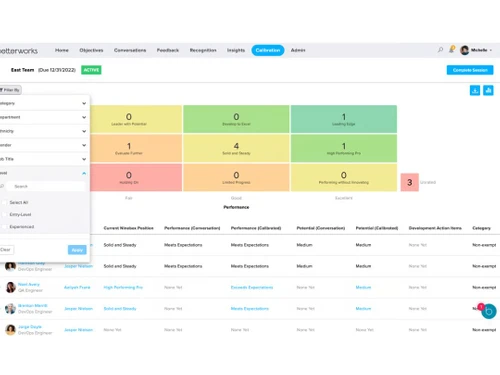Toggle the Filter By button

coord(10,90)
